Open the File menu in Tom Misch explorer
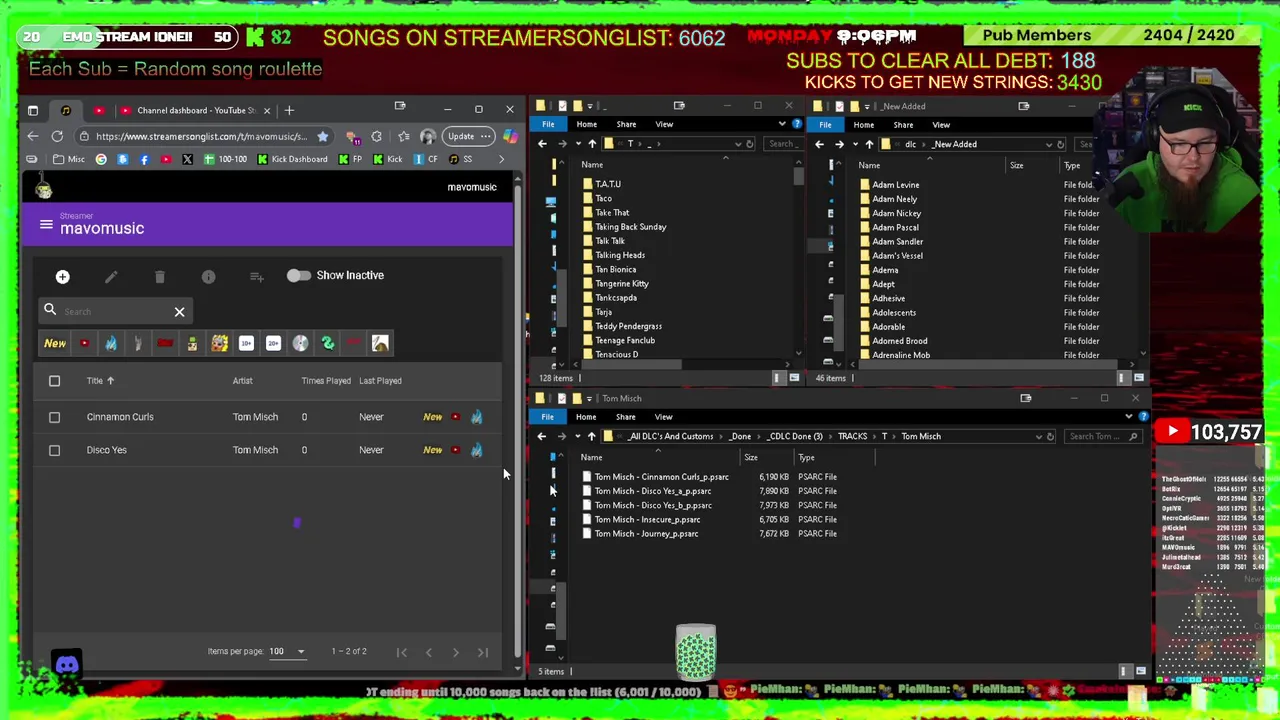The height and width of the screenshot is (720, 1280). click(x=547, y=417)
